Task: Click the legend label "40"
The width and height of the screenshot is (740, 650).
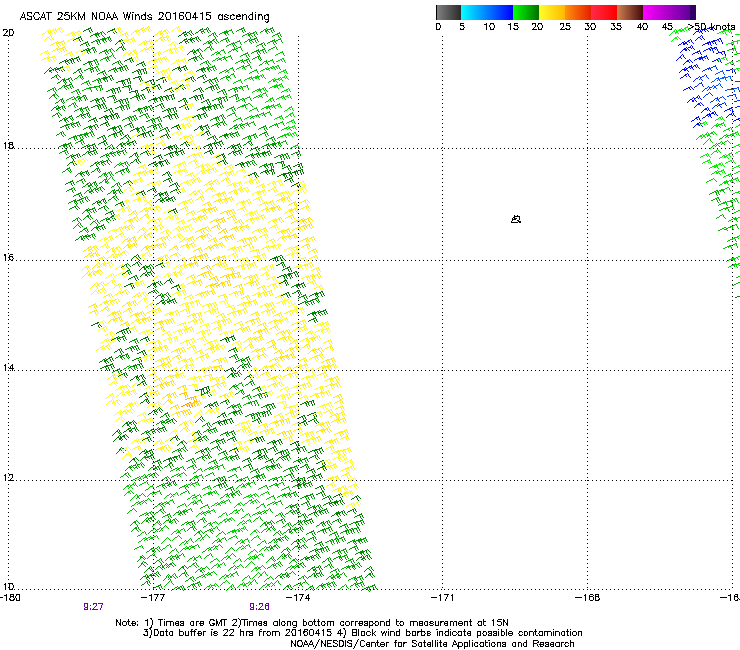Action: pos(642,27)
